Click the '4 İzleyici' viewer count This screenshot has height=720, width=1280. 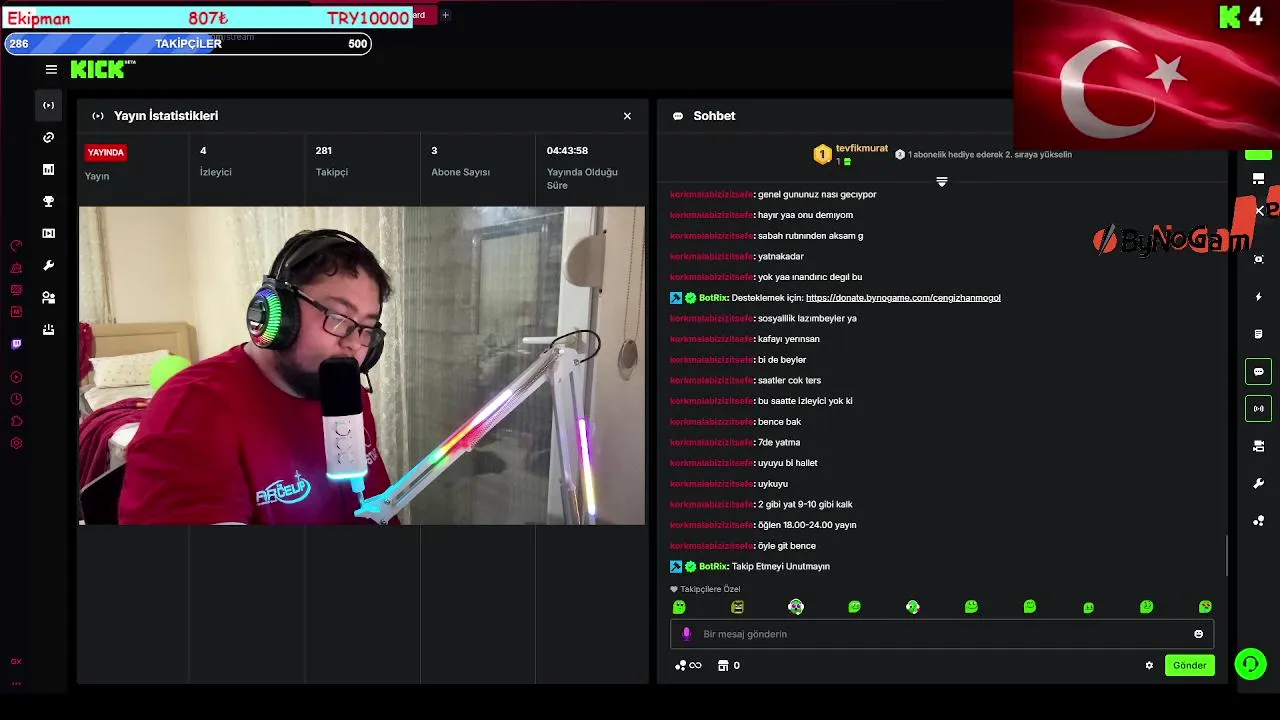pyautogui.click(x=216, y=161)
